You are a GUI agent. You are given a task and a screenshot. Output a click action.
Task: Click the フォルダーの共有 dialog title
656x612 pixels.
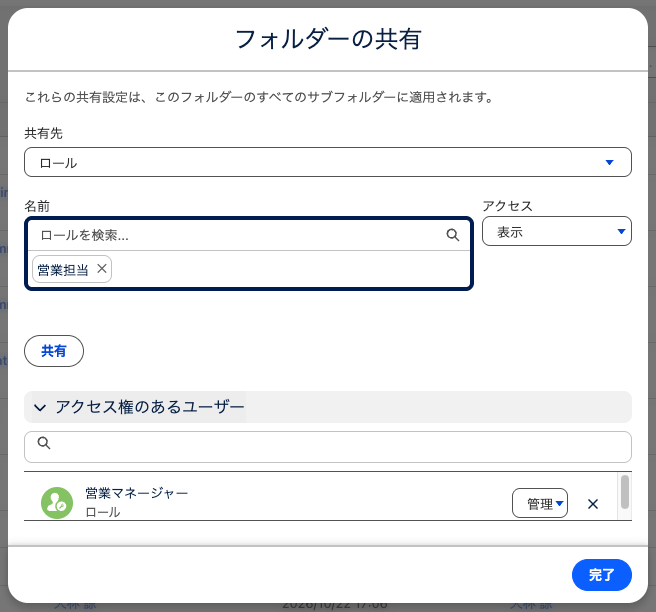tap(328, 39)
